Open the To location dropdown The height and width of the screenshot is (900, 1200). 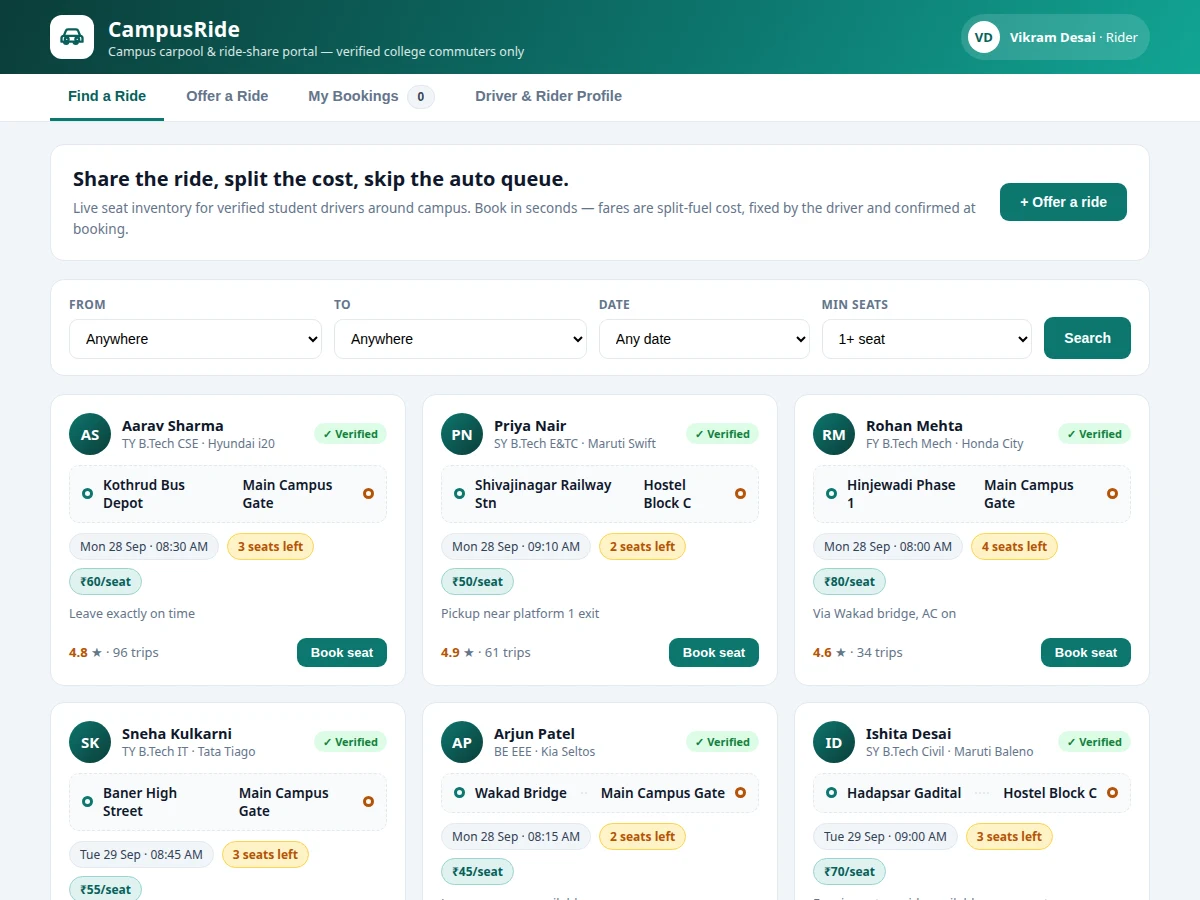tap(460, 339)
